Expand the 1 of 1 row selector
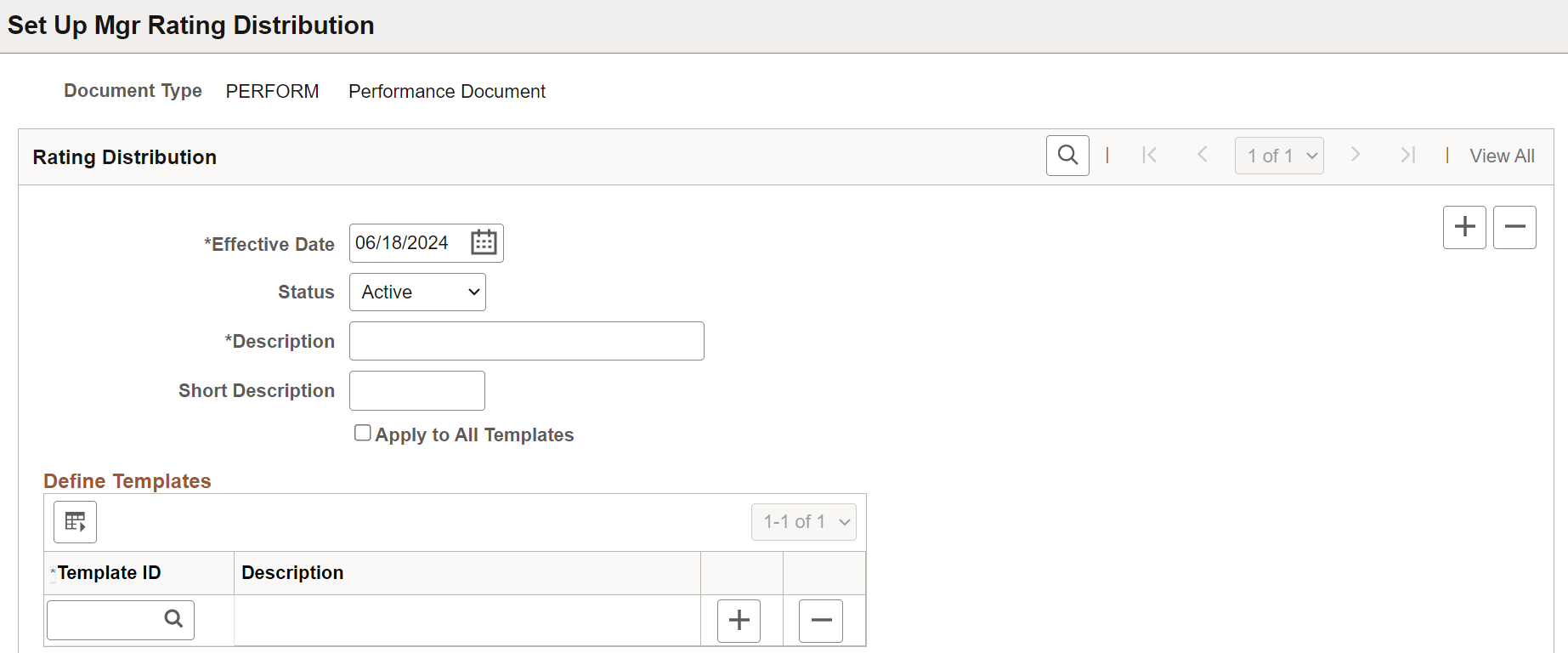 (1279, 156)
